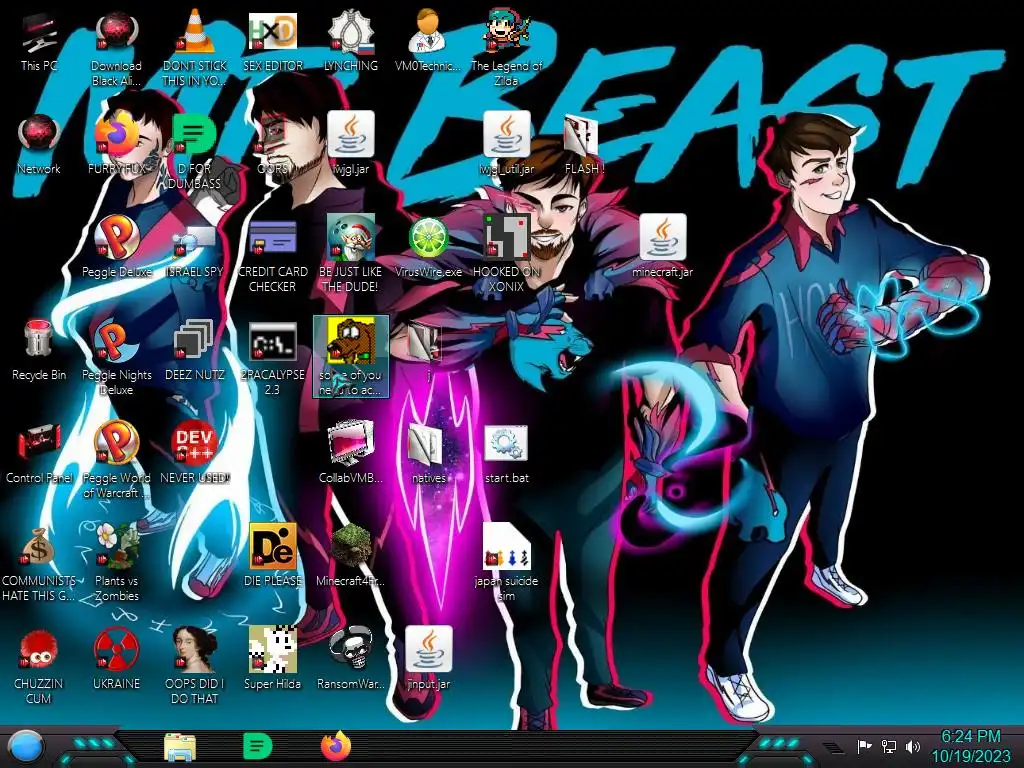Screen dimensions: 1024x768
Task: Click the VLC cone DONT STICK icon
Action: point(194,50)
